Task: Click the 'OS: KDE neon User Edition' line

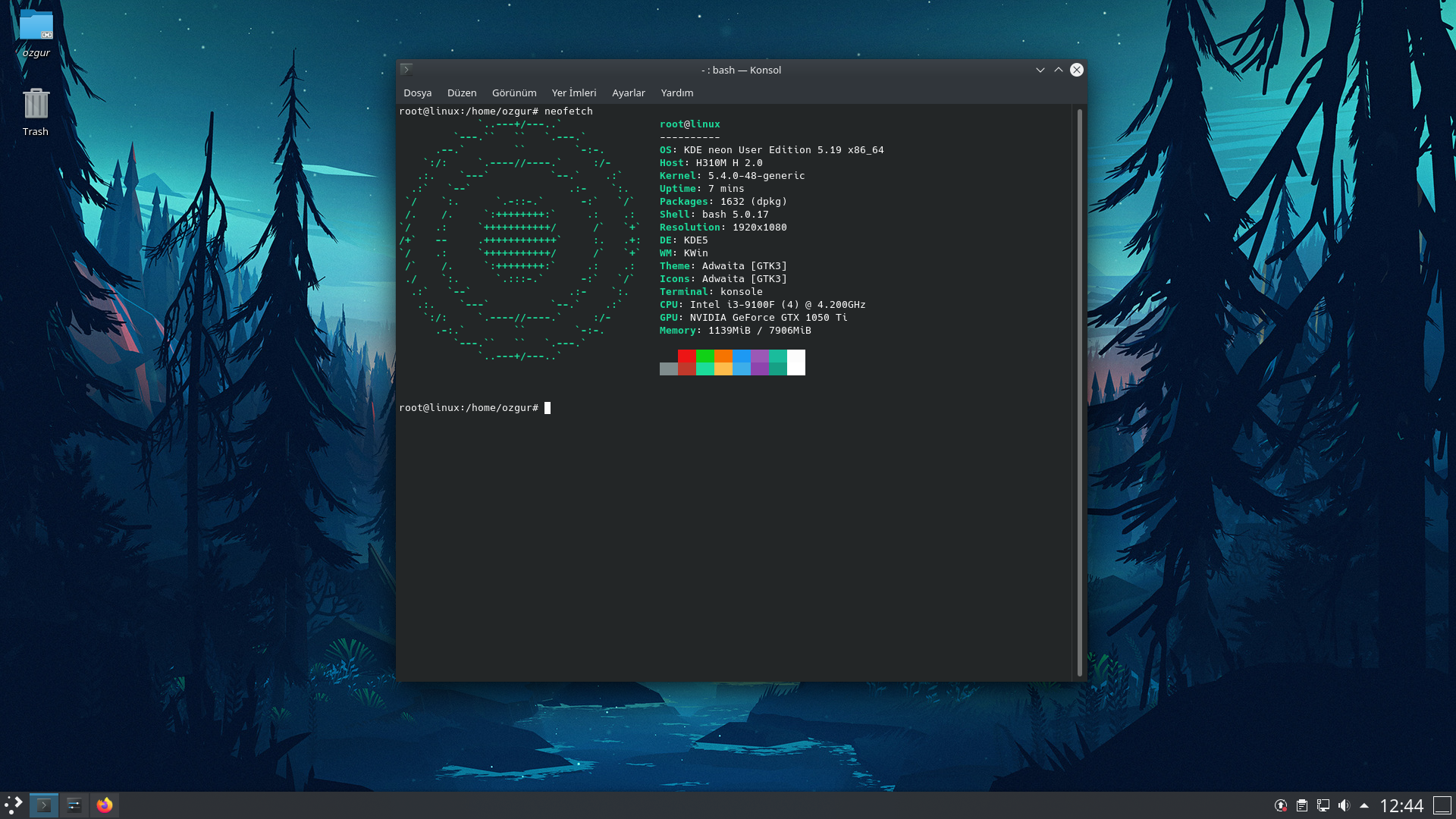Action: click(x=772, y=150)
